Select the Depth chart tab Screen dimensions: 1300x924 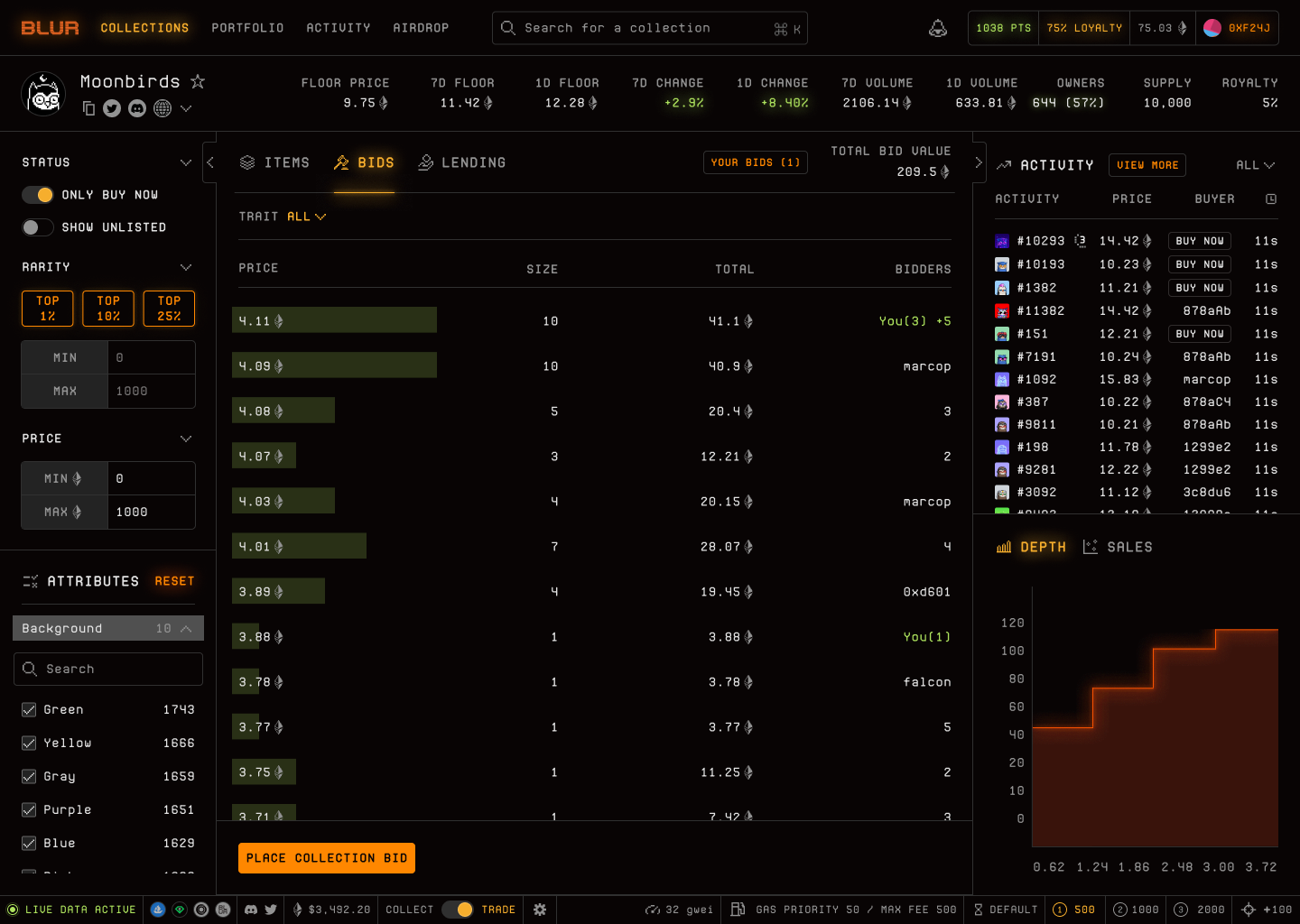(1031, 547)
